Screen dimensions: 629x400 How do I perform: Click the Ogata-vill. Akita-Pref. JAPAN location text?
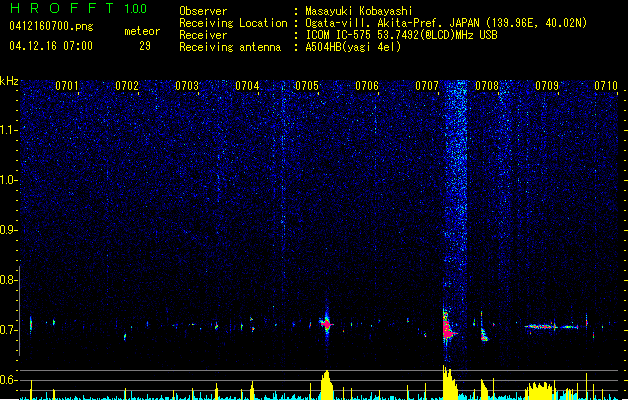tap(446, 23)
